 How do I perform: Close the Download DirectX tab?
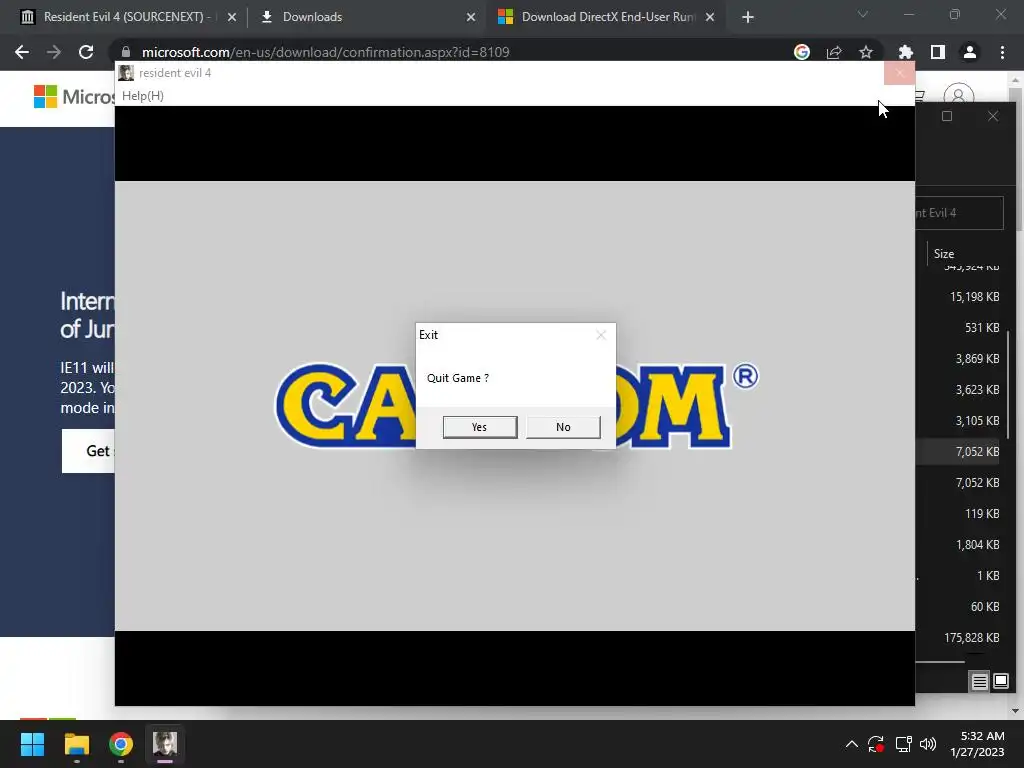[x=710, y=17]
